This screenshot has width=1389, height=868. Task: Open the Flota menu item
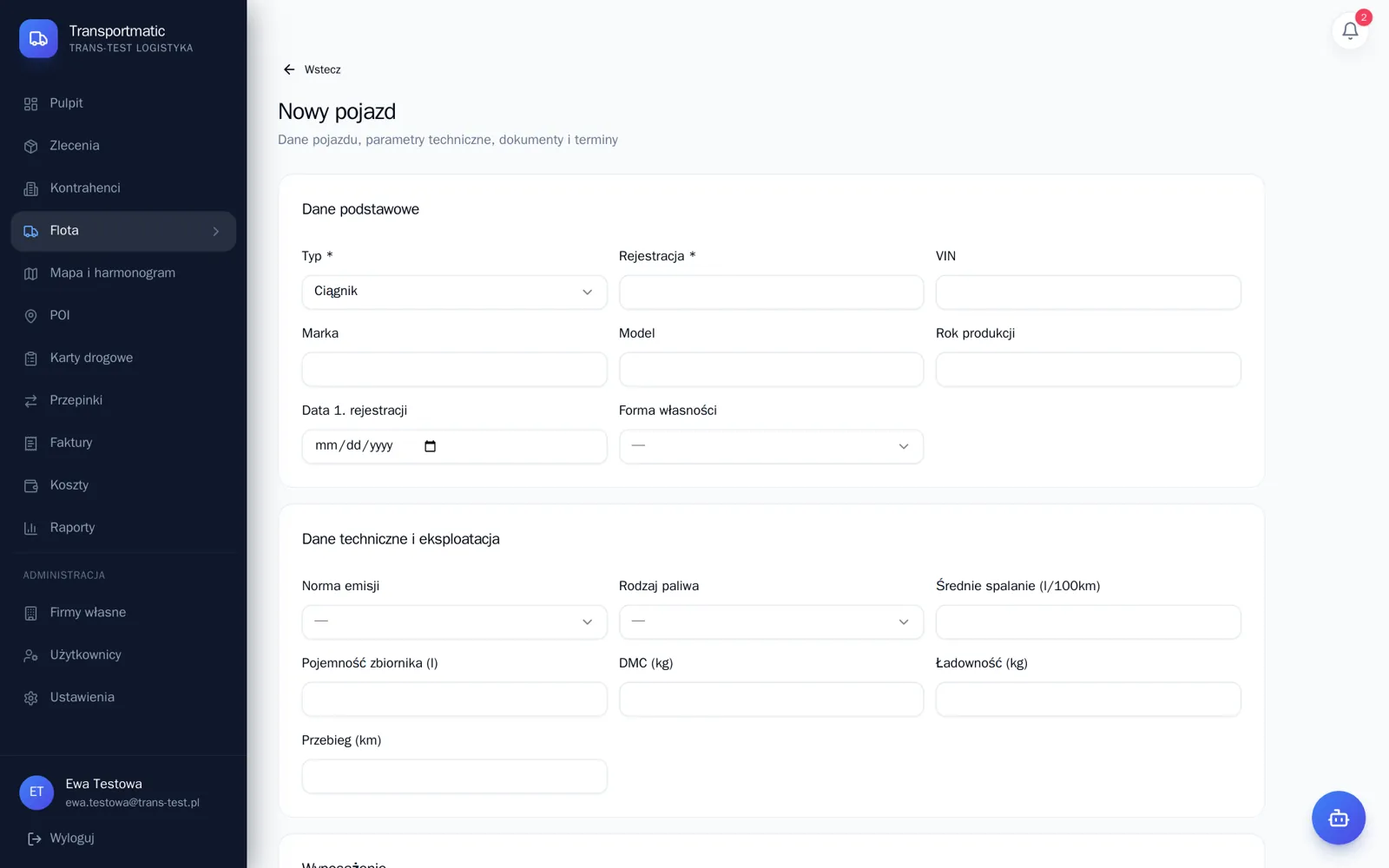tap(123, 232)
